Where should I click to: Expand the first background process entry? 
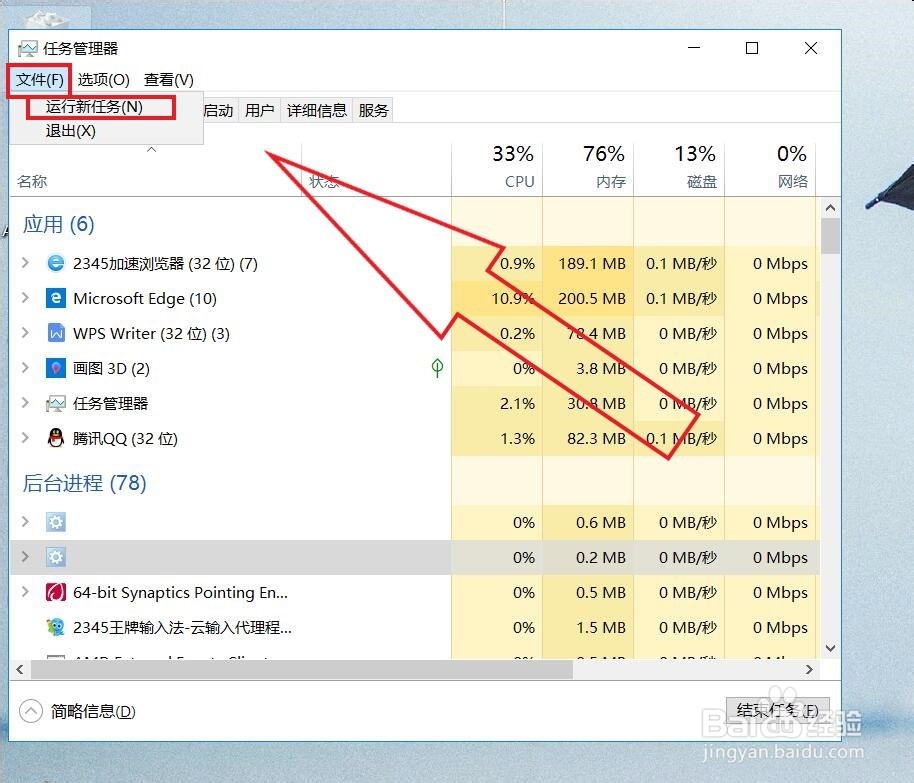pyautogui.click(x=24, y=522)
